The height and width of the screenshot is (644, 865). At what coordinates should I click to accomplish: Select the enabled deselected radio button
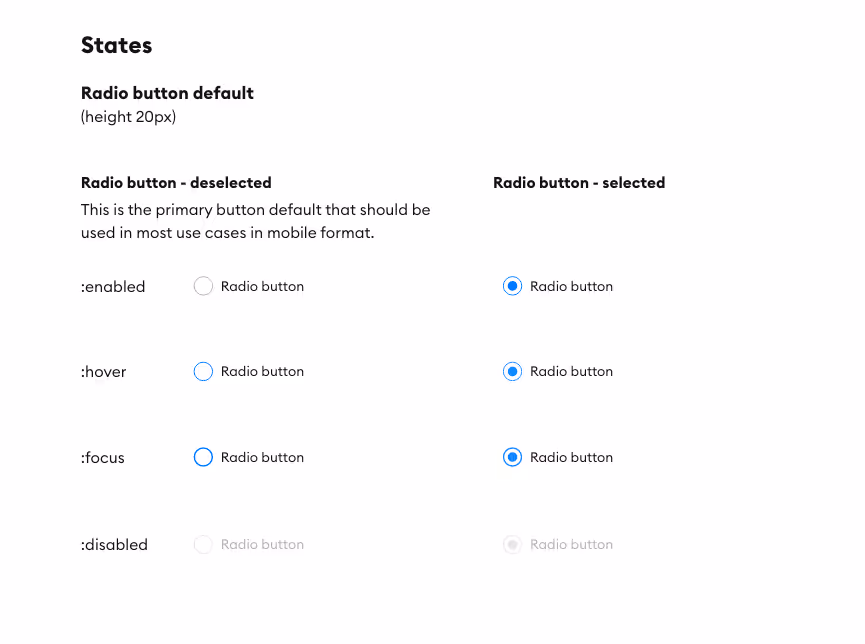click(203, 286)
